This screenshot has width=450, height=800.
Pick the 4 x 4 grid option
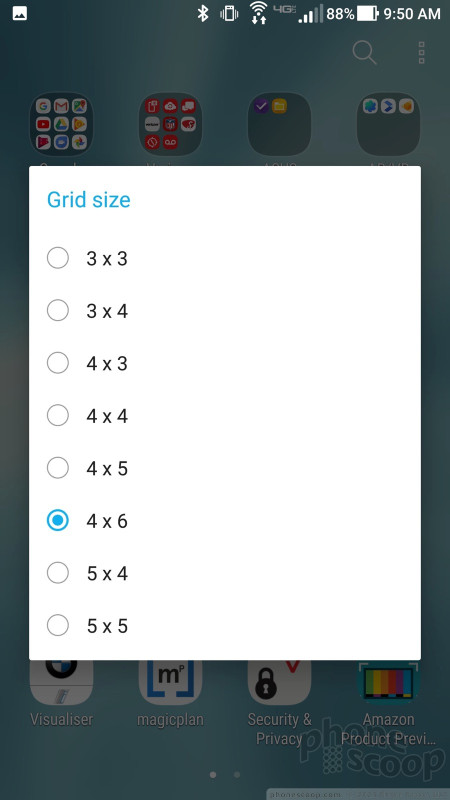point(225,416)
